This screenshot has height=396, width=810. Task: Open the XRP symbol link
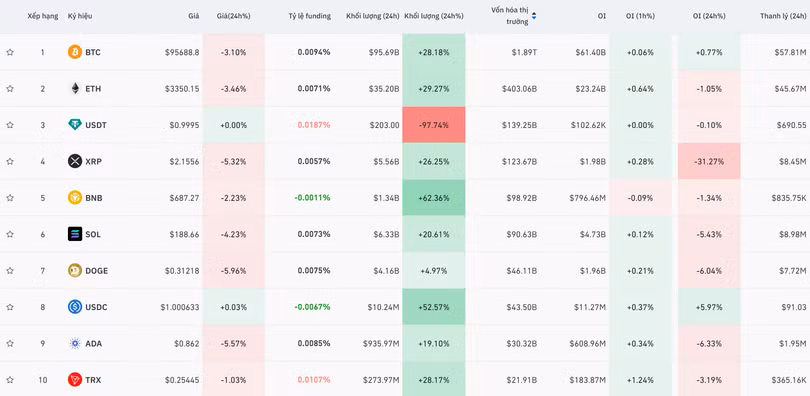[x=94, y=162]
